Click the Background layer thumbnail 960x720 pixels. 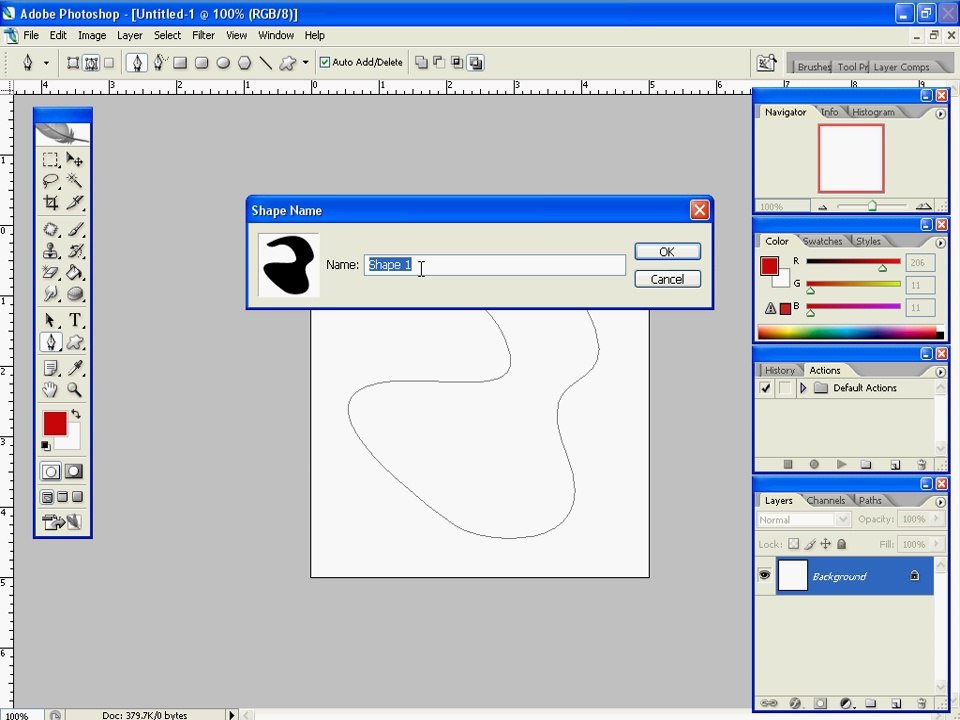click(x=792, y=576)
